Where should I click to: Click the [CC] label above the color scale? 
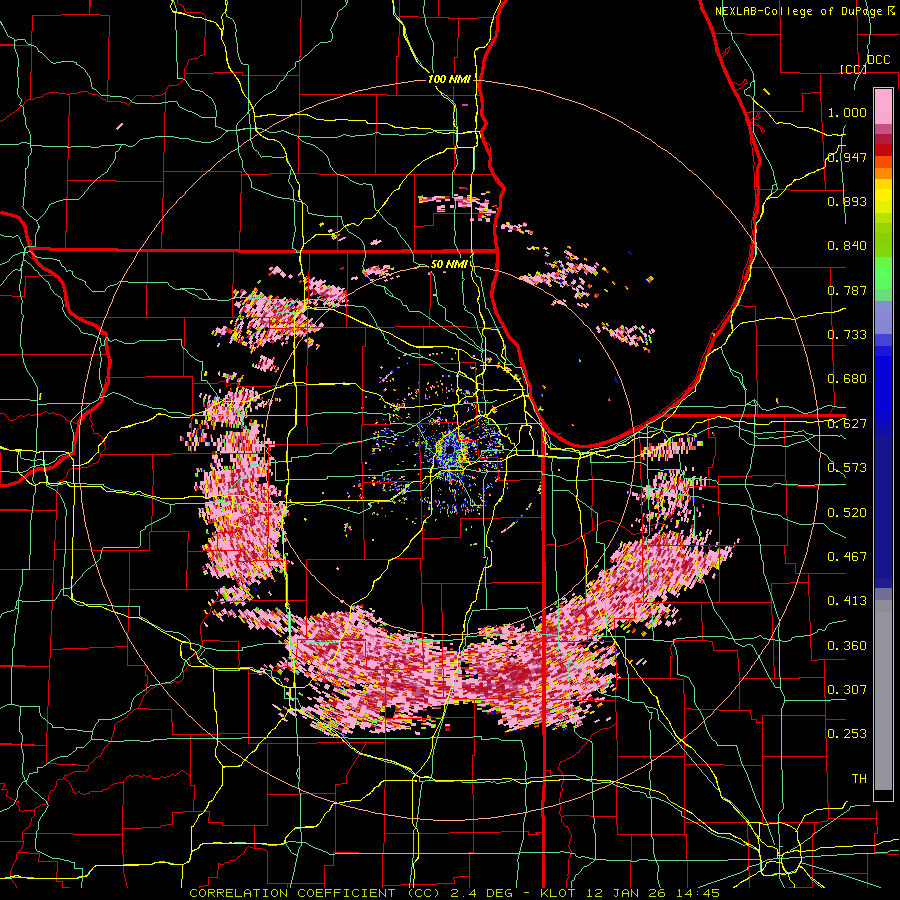tap(853, 69)
